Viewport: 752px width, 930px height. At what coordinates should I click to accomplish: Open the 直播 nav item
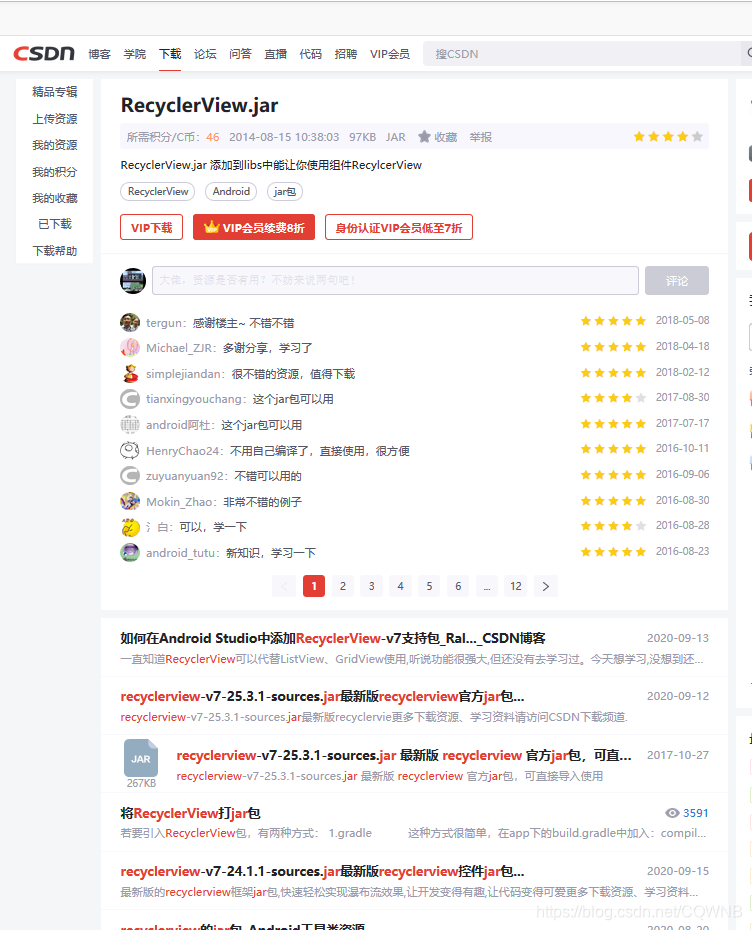coord(275,54)
